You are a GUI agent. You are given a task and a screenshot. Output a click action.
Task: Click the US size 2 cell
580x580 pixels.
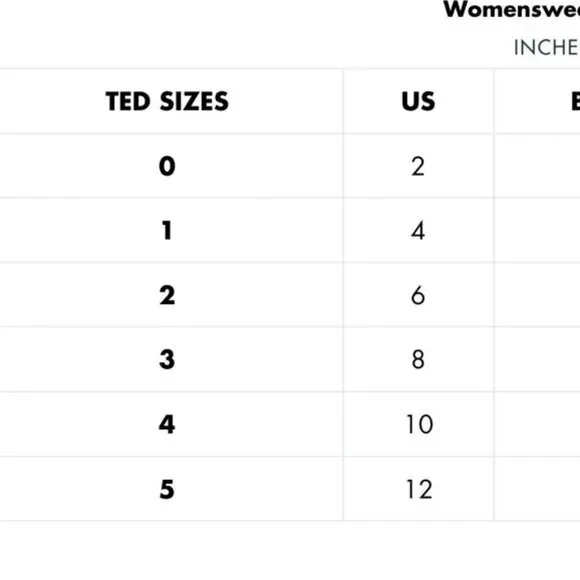coord(418,166)
